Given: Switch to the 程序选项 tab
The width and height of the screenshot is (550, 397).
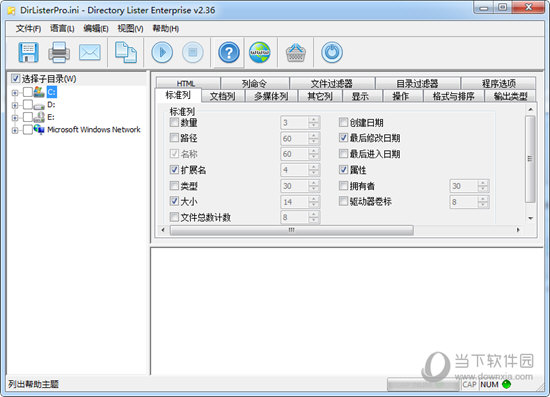Looking at the screenshot, I should [498, 83].
